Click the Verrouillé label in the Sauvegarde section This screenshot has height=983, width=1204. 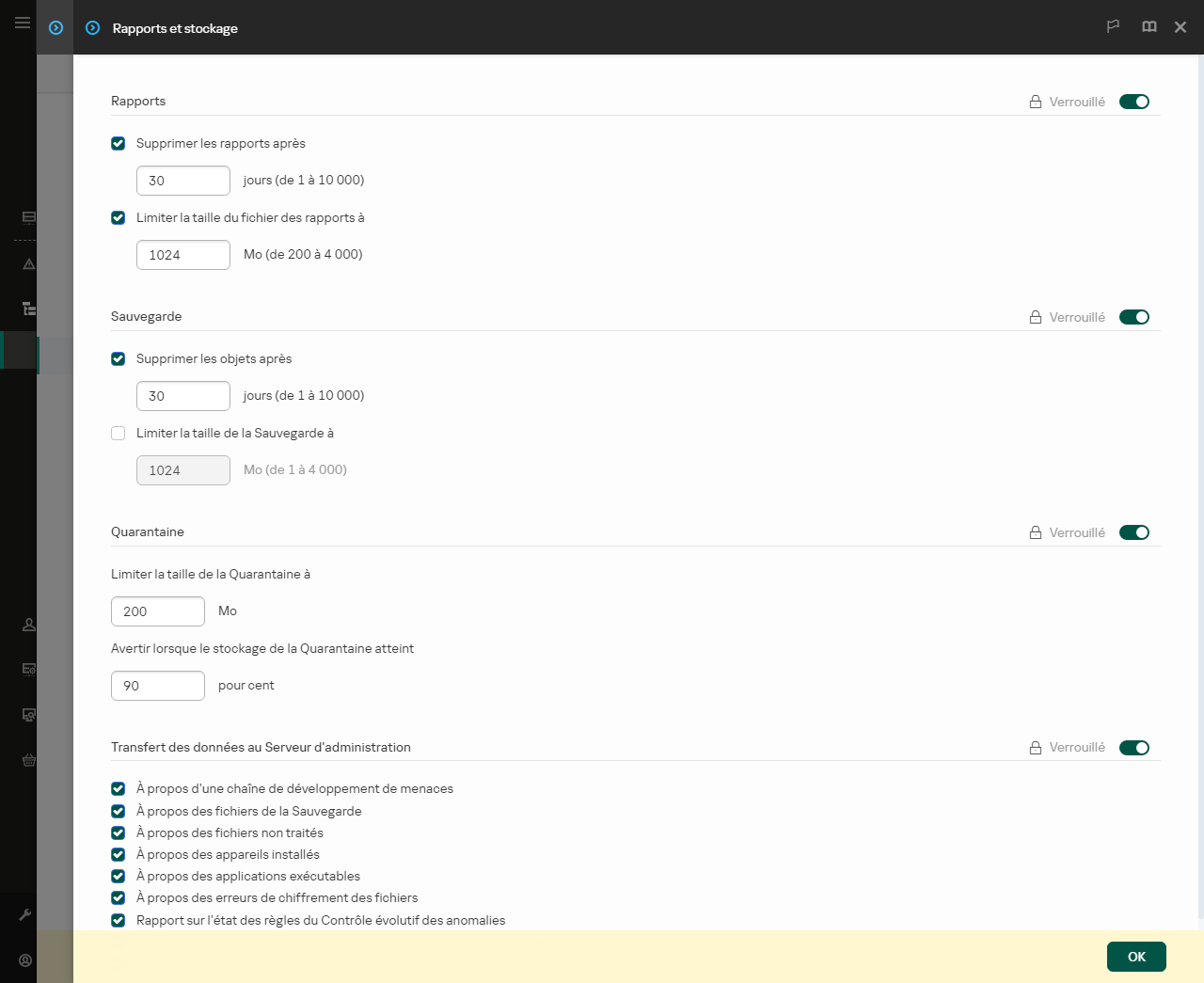pyautogui.click(x=1077, y=317)
